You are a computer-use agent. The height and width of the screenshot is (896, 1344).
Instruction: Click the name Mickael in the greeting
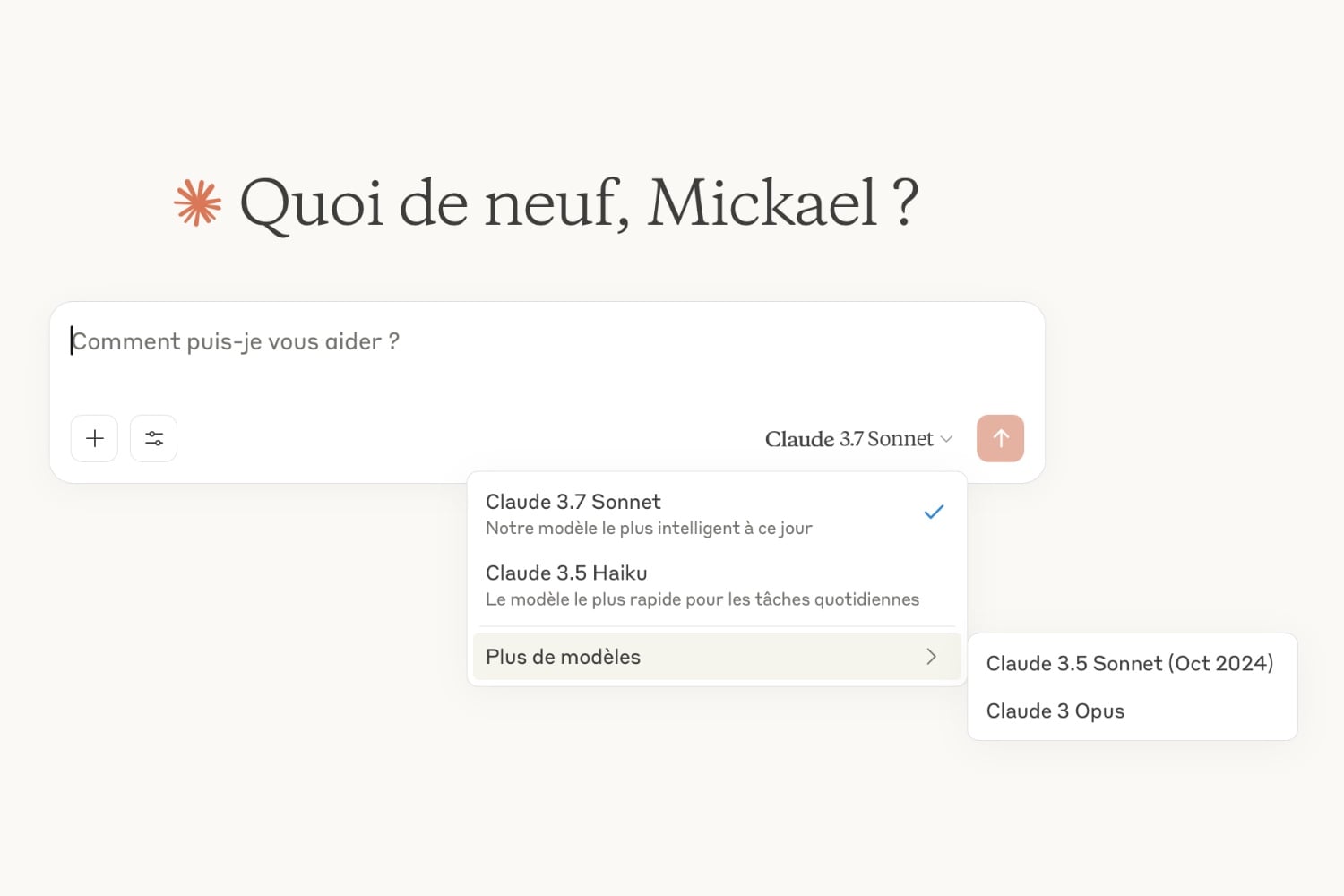(762, 203)
